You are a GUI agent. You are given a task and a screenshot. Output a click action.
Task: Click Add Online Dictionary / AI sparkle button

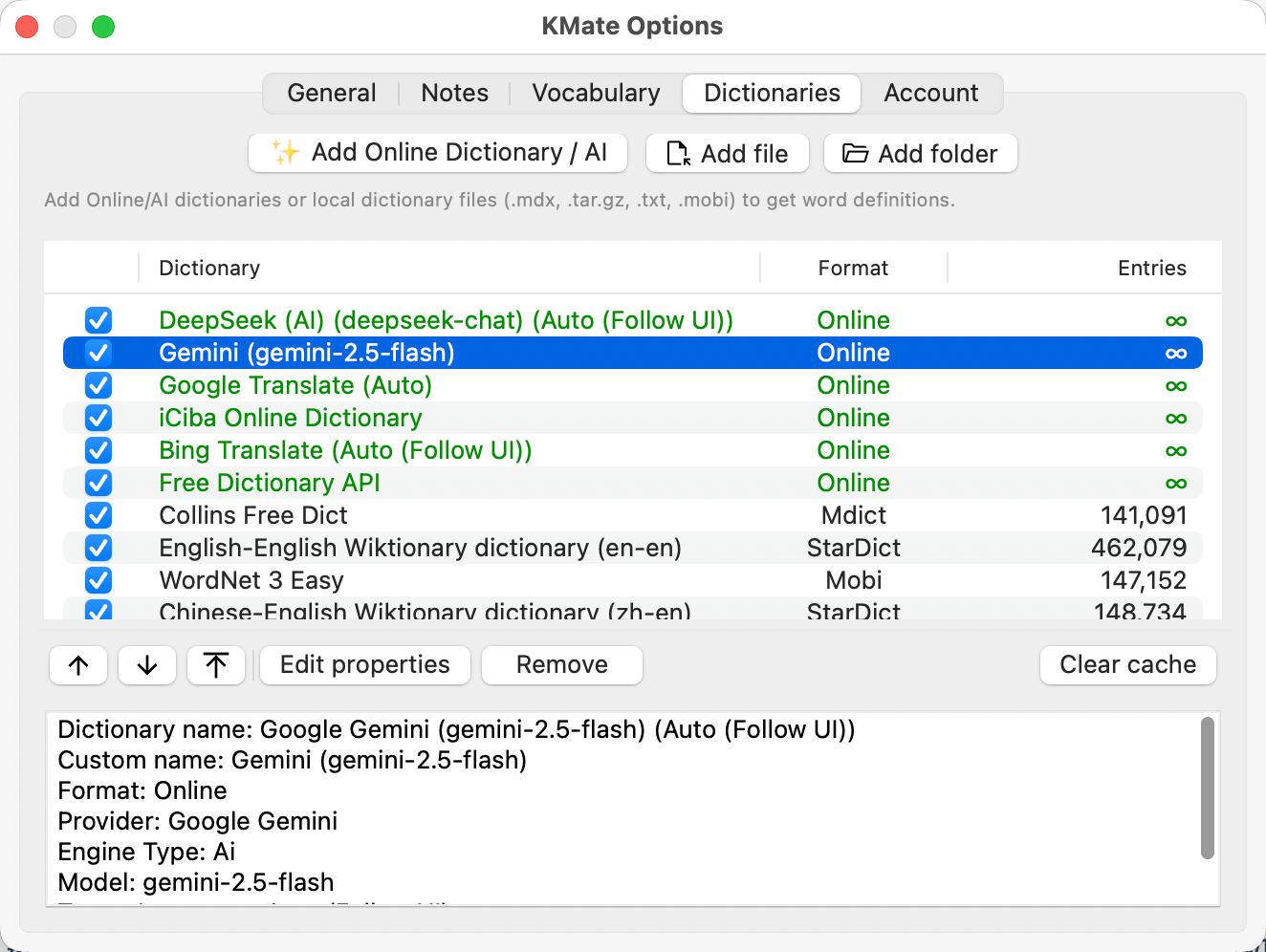click(438, 153)
